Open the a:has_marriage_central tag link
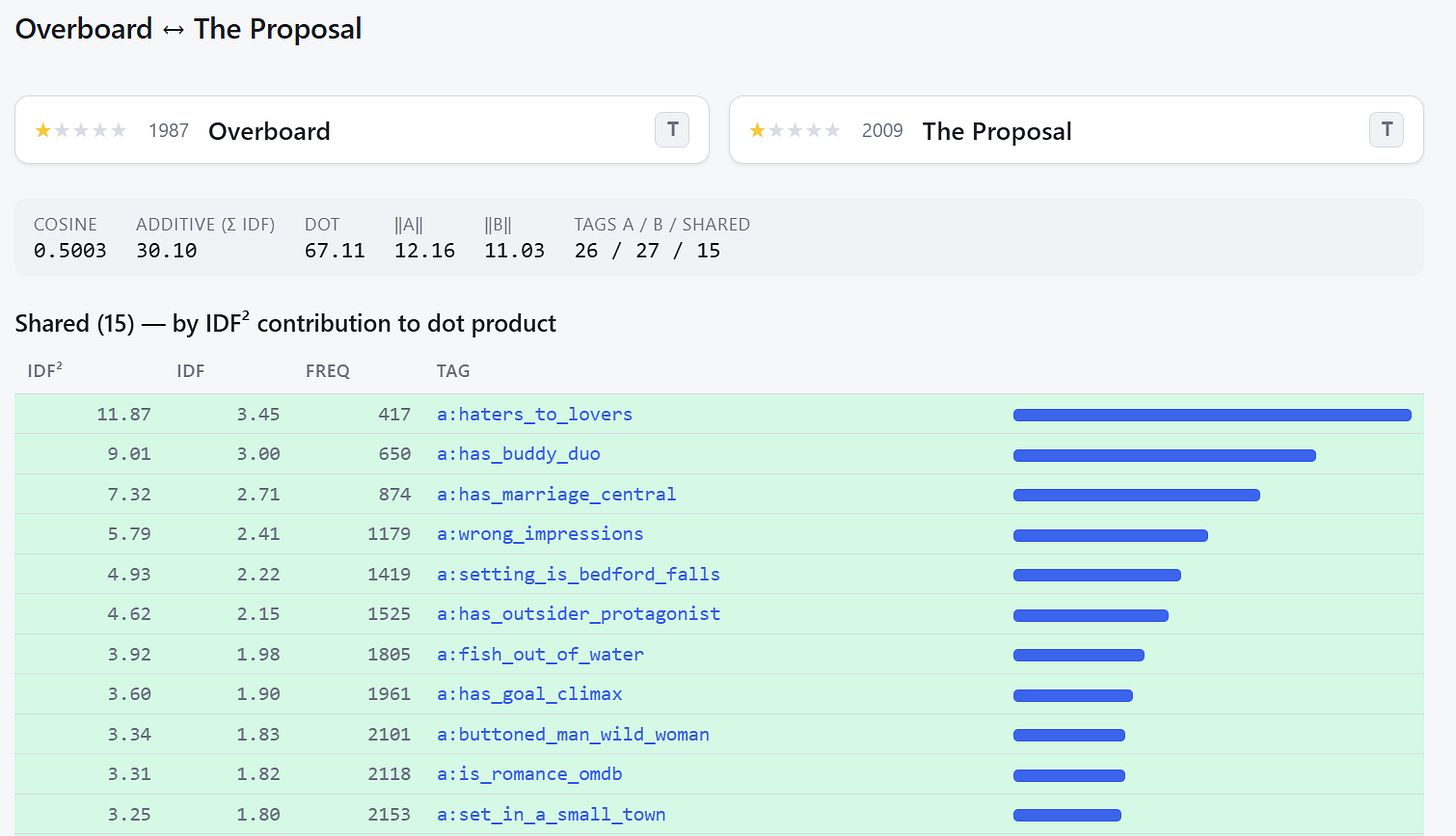Screen dimensions: 1456x836 557,494
